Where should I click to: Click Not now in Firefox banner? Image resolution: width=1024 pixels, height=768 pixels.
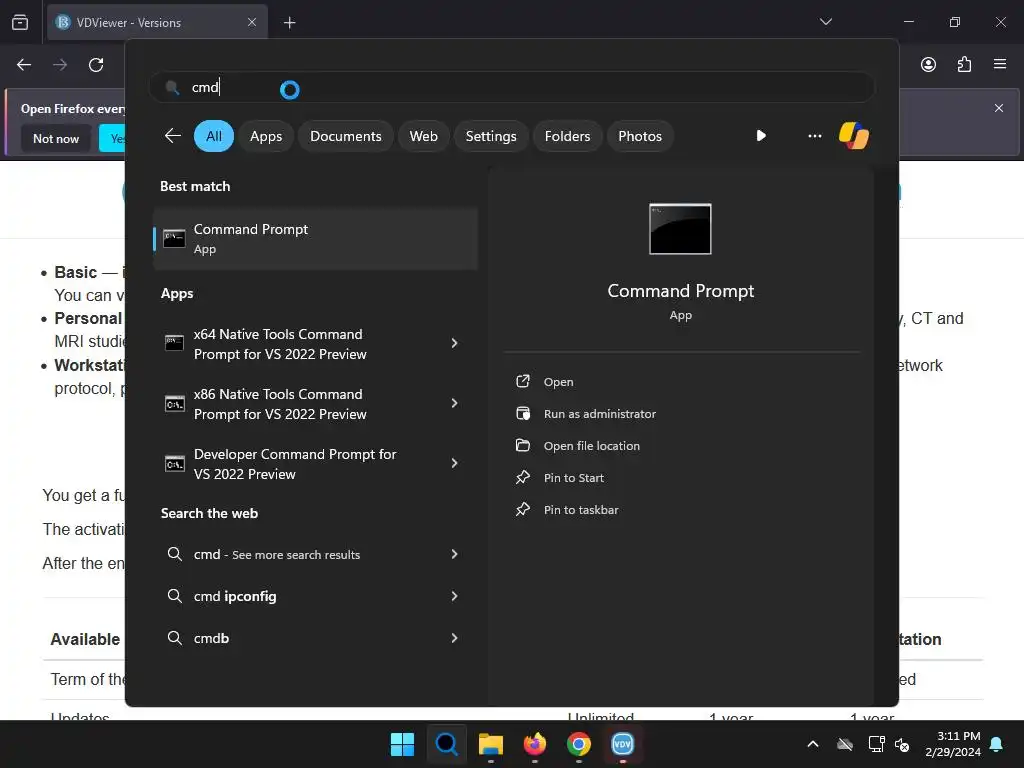(56, 138)
